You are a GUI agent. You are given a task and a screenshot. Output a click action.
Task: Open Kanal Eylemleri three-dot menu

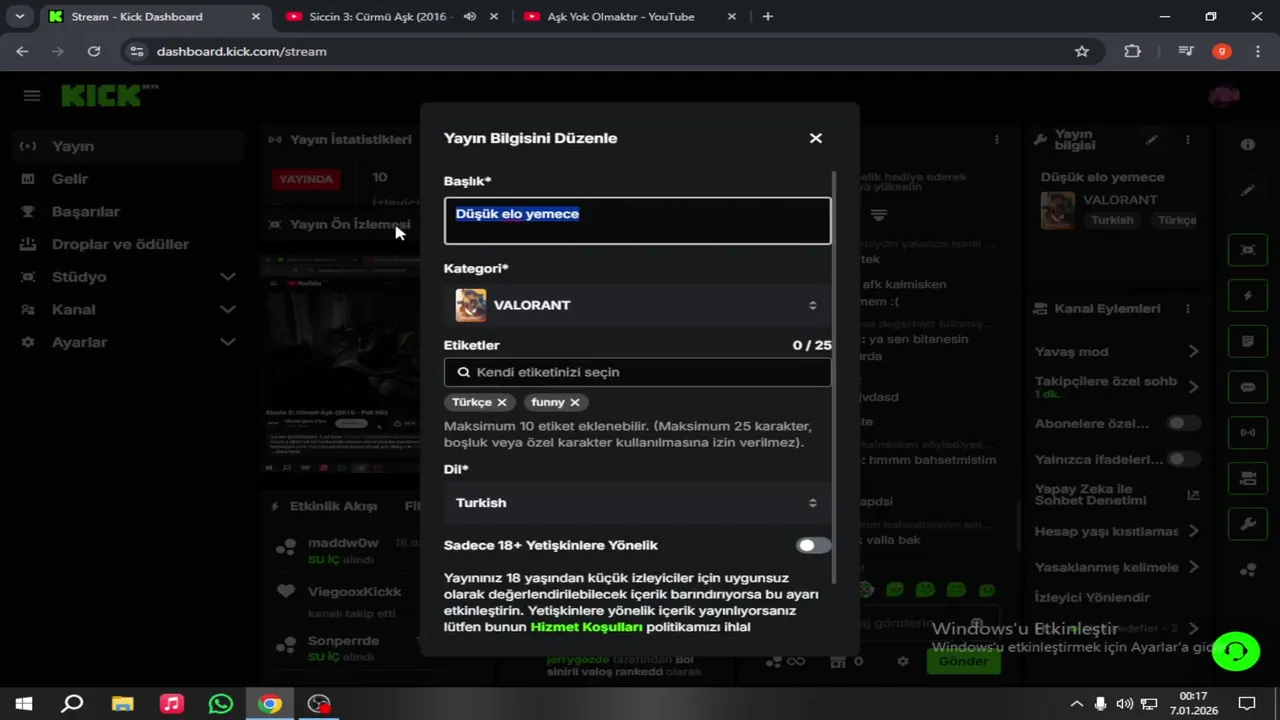click(1188, 309)
